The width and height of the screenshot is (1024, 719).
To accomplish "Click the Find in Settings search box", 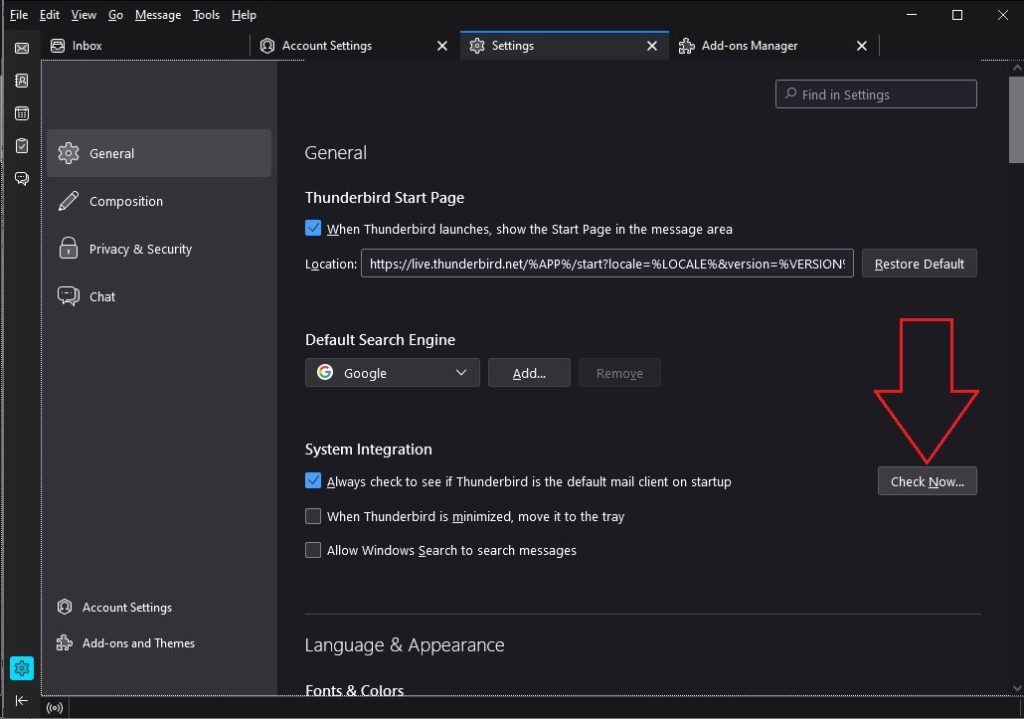I will pos(876,95).
